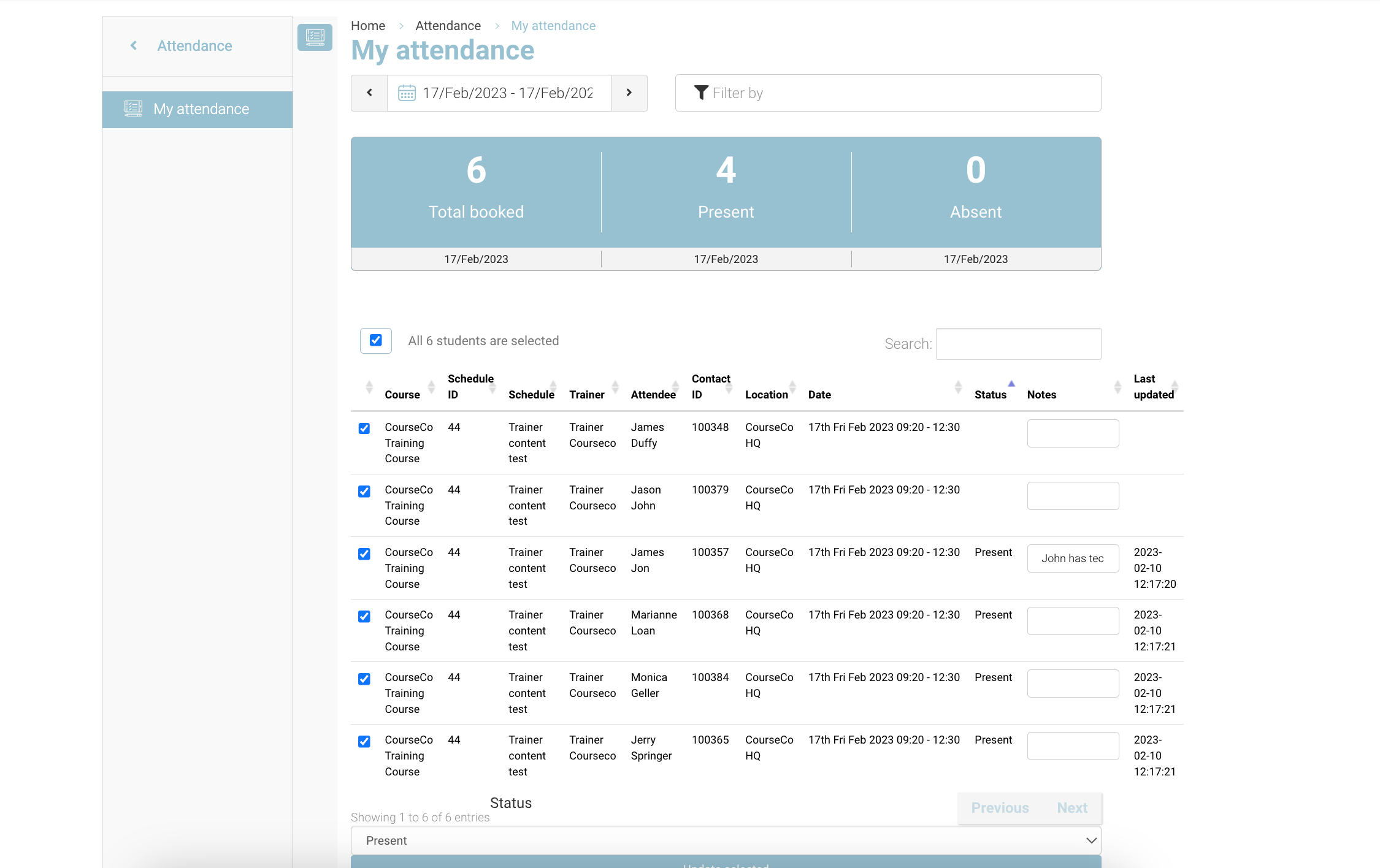Go to previous date range arrow
This screenshot has height=868, width=1380.
point(369,93)
